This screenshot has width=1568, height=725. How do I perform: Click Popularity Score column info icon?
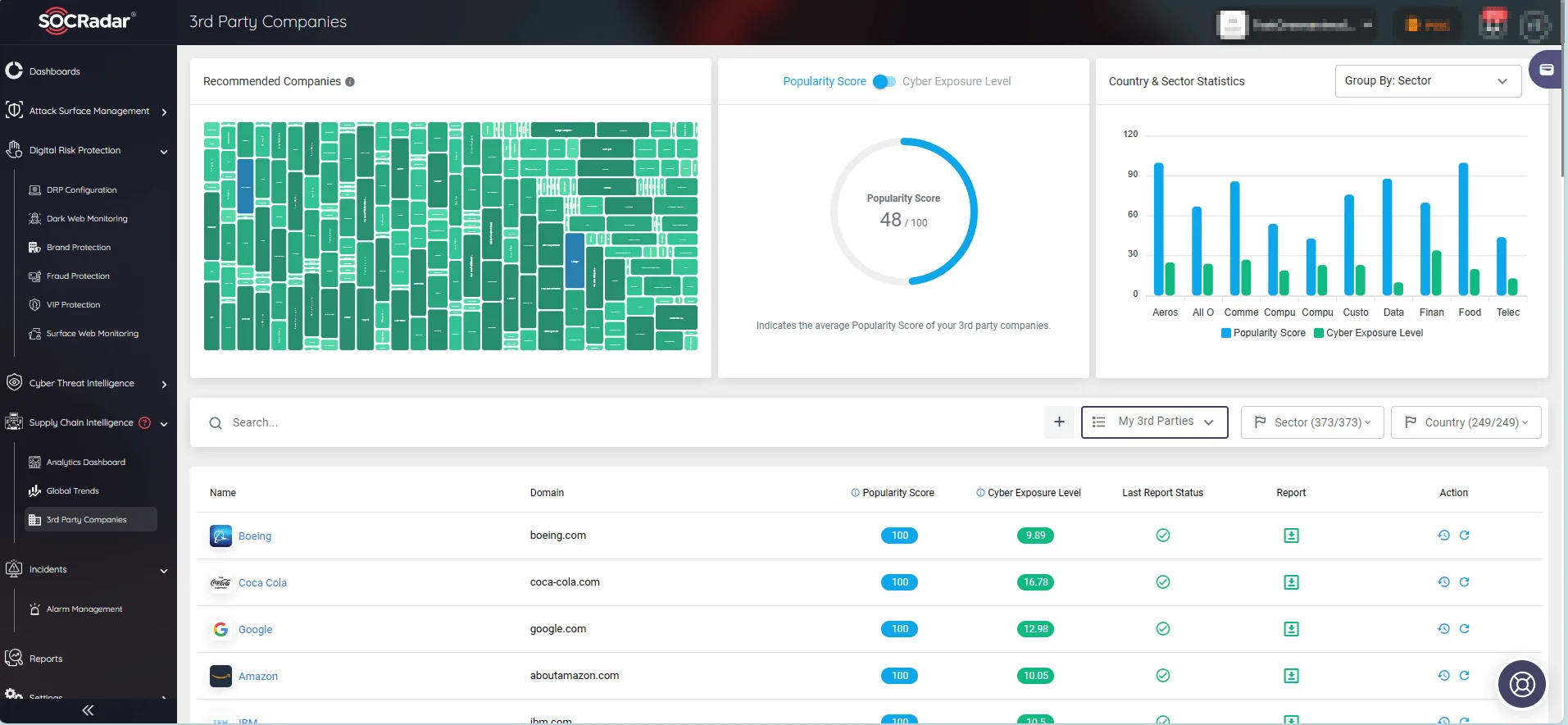coord(855,493)
